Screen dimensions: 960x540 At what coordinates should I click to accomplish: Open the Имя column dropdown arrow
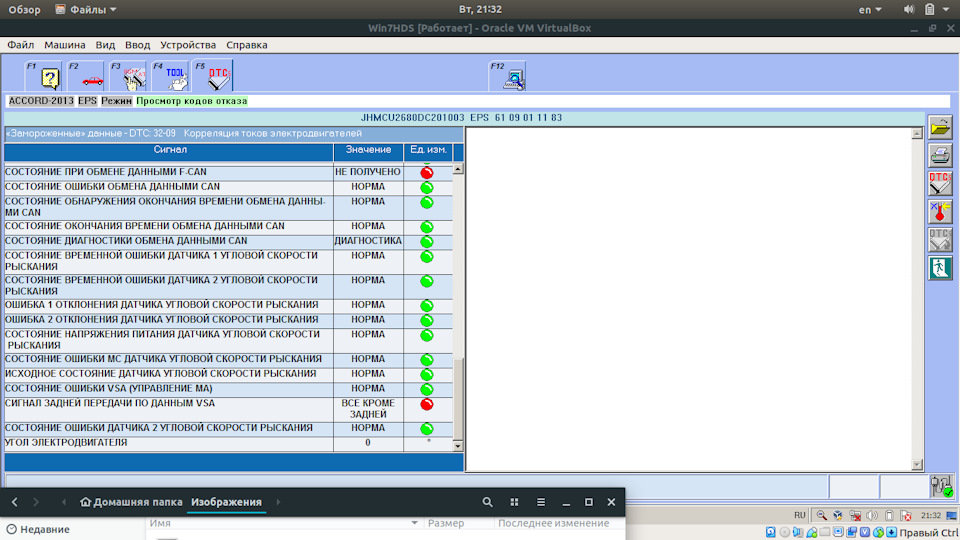pos(414,523)
